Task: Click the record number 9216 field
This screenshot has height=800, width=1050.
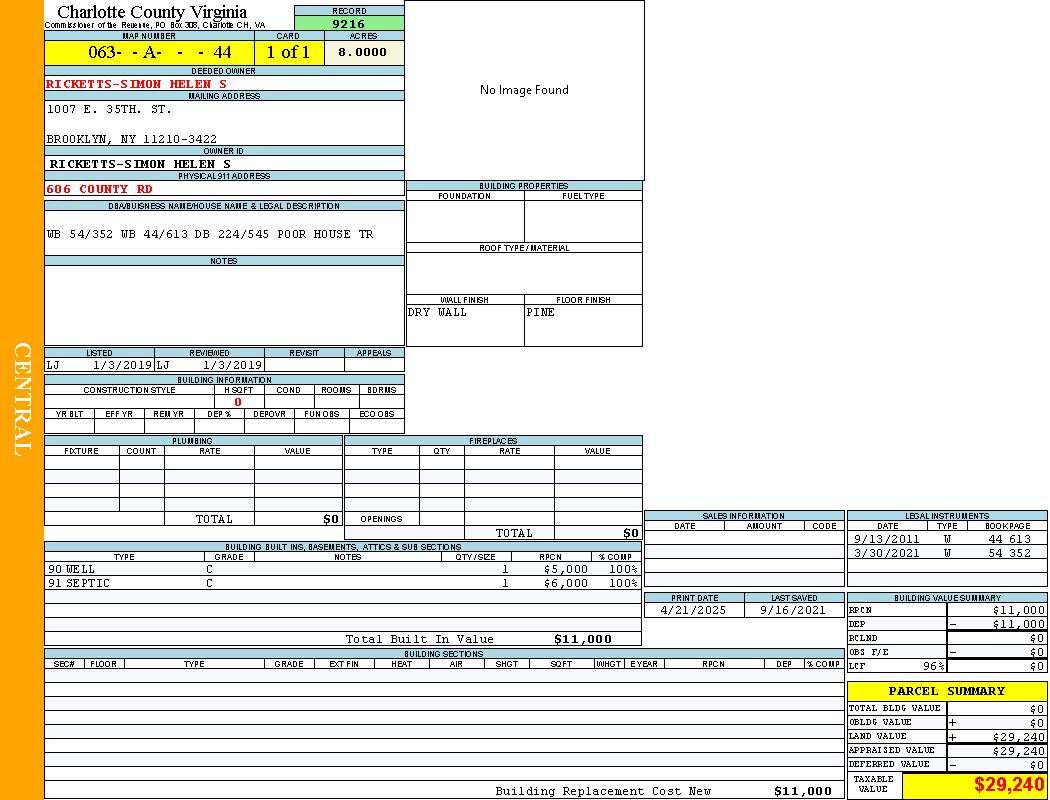Action: 349,24
